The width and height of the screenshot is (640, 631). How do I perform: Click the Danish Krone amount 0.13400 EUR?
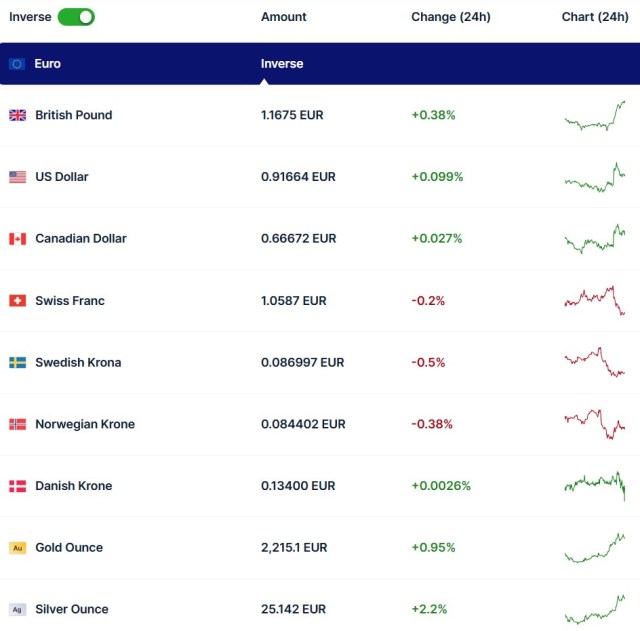(x=297, y=486)
